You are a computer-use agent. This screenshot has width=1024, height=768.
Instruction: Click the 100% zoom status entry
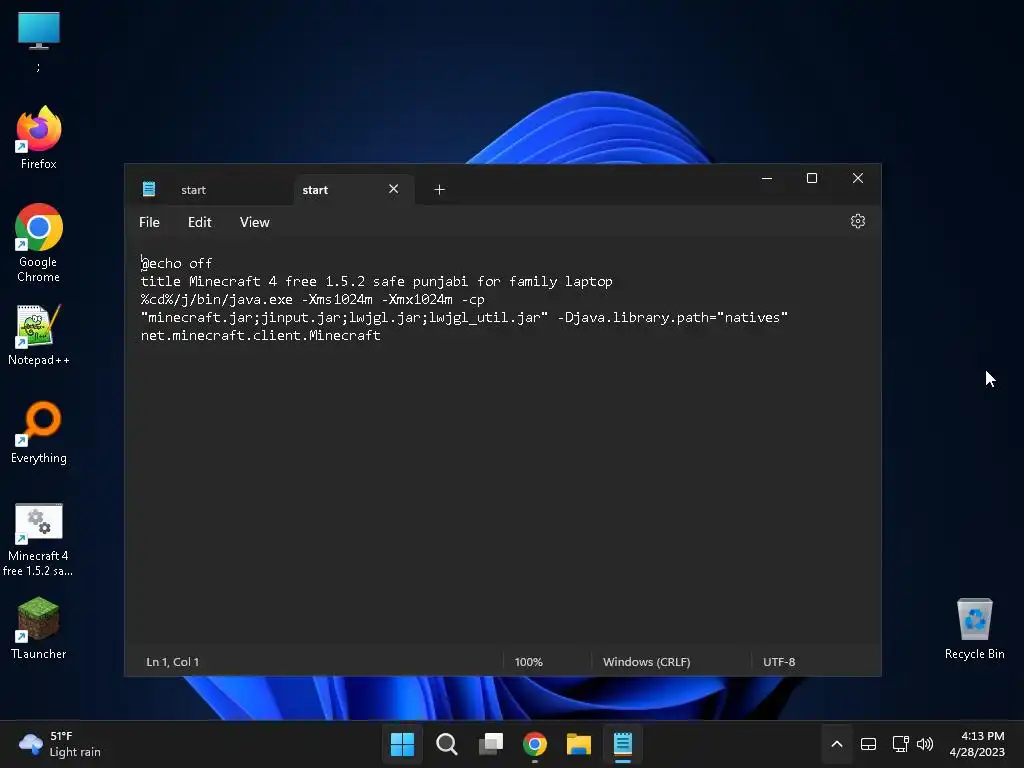coord(528,662)
